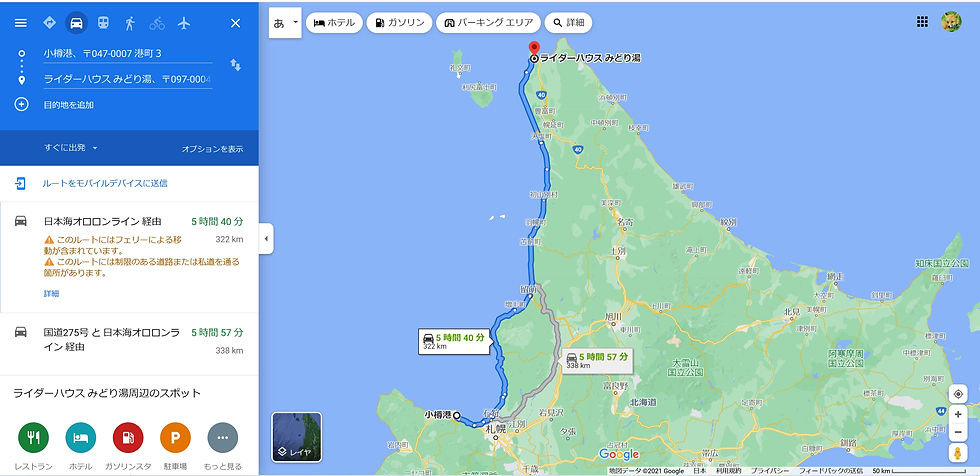The image size is (980, 476).
Task: Collapse the side panel arrow
Action: [266, 239]
